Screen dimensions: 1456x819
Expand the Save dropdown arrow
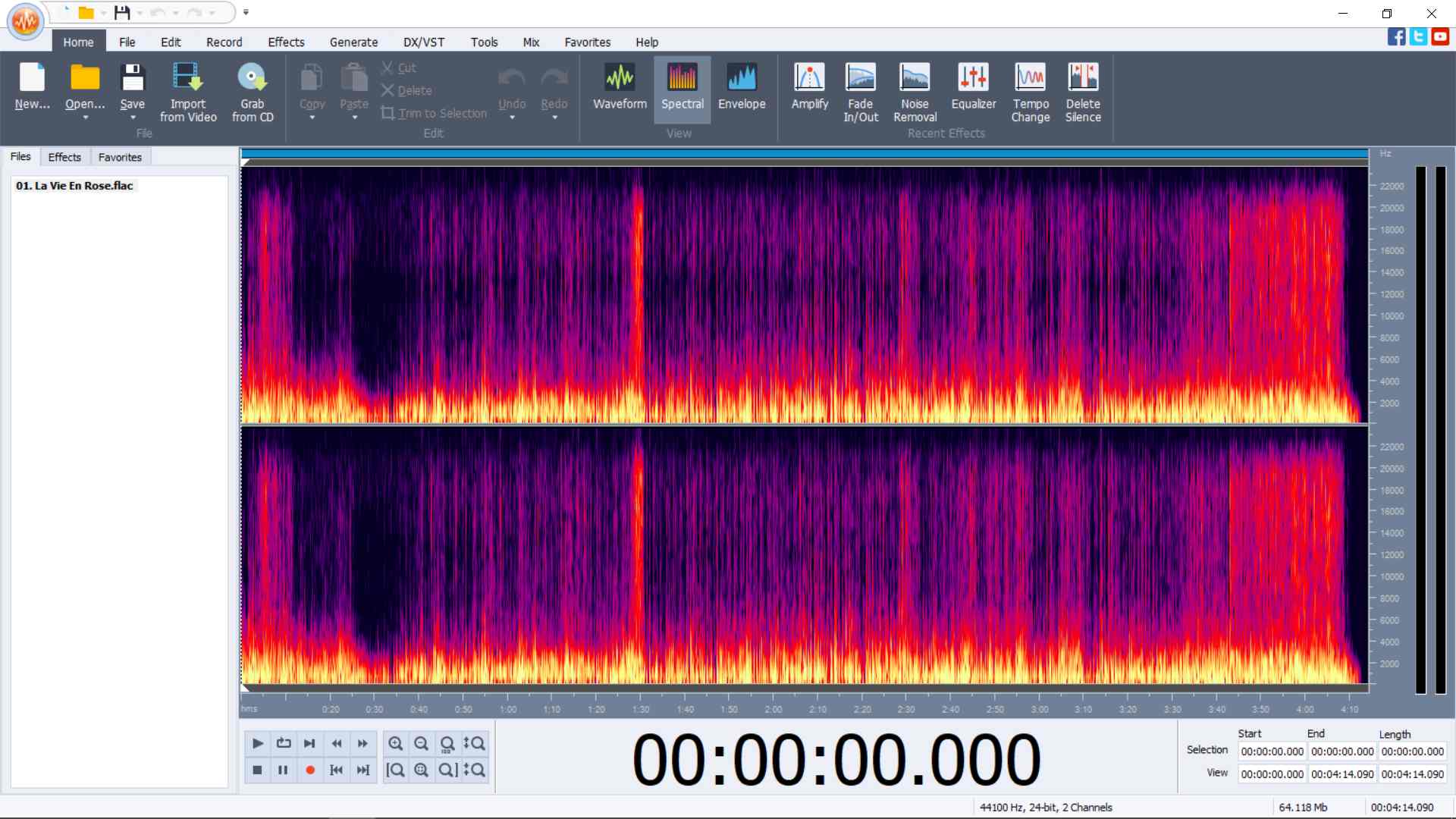[x=133, y=118]
